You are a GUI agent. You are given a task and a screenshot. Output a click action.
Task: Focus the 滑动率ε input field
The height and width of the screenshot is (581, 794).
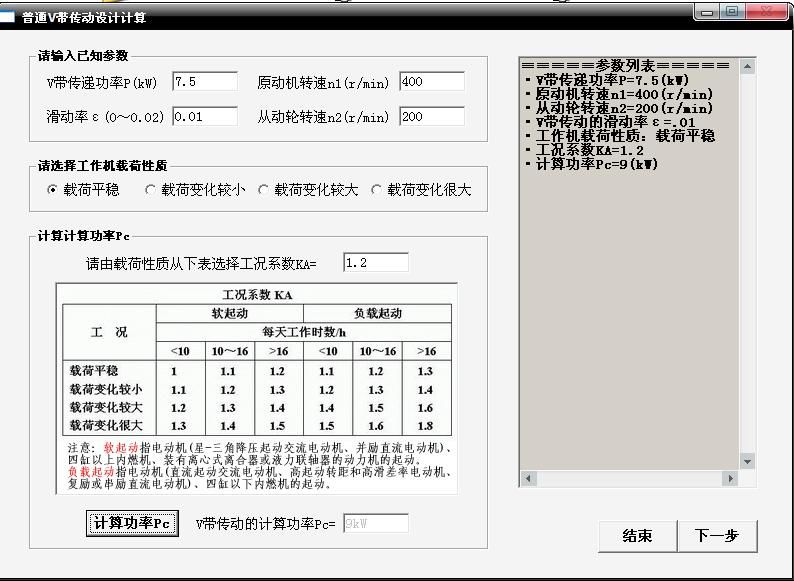coord(205,117)
